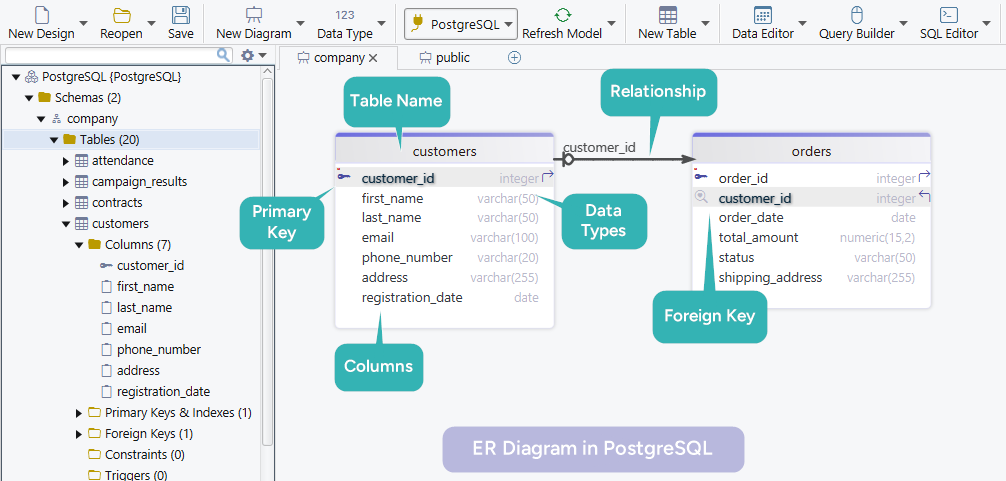Screen dimensions: 1006x481
Task: Open the New Table dropdown arrow
Action: click(706, 24)
